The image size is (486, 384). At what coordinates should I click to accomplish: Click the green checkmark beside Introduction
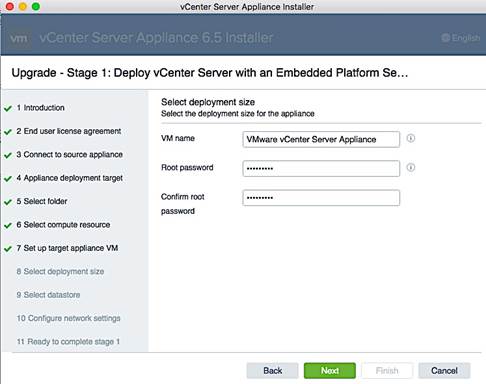[8, 108]
